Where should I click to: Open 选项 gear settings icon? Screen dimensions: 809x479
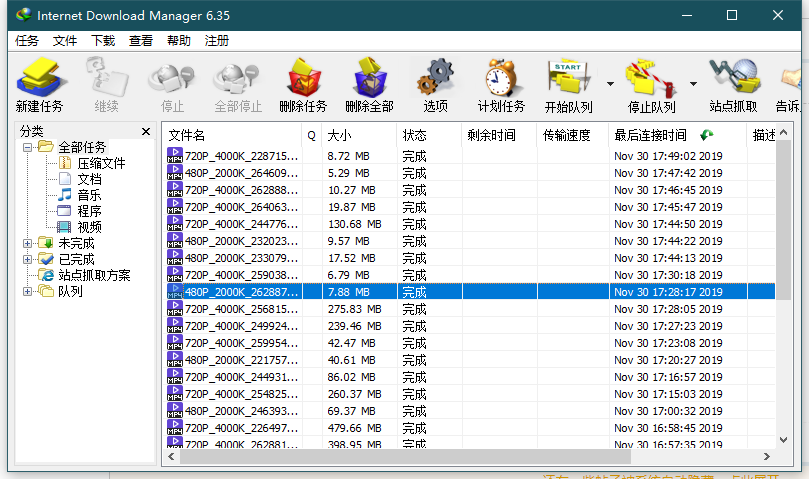click(435, 85)
